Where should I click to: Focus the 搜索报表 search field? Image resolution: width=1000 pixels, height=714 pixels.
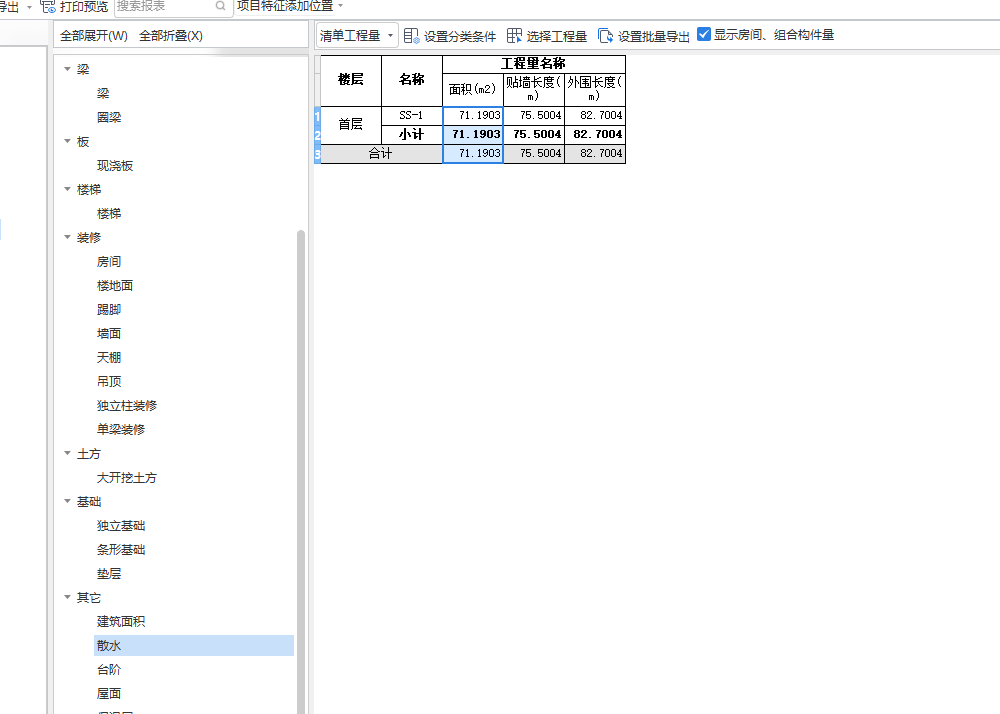[x=172, y=6]
